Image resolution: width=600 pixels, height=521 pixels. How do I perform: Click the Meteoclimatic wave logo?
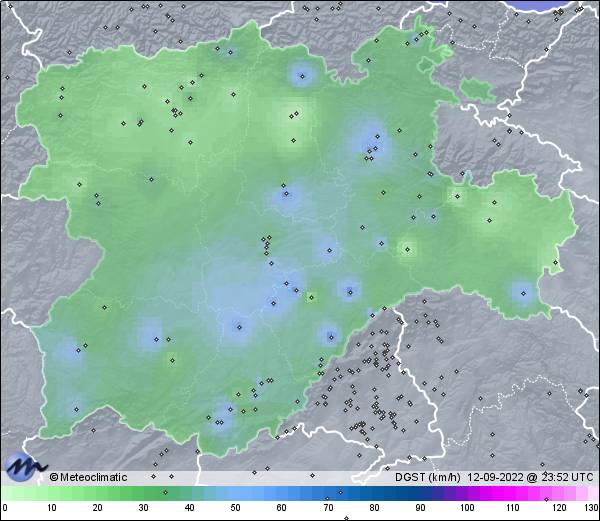point(25,467)
